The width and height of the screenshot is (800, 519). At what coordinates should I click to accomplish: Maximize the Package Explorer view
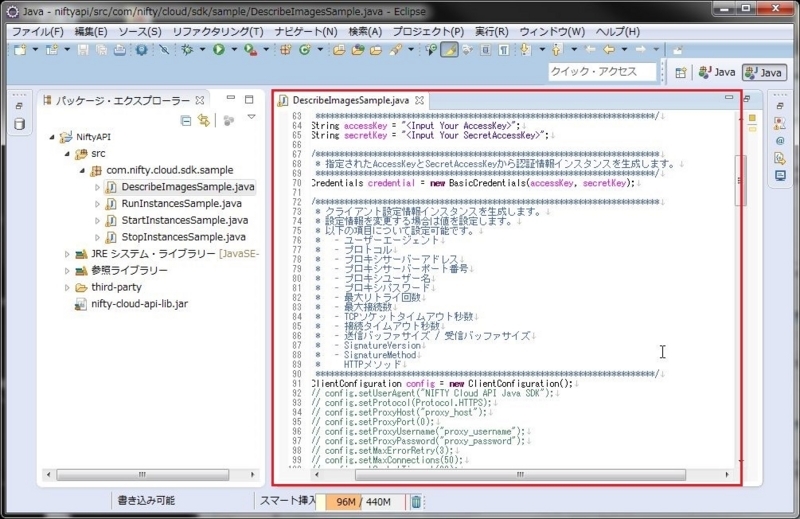249,99
